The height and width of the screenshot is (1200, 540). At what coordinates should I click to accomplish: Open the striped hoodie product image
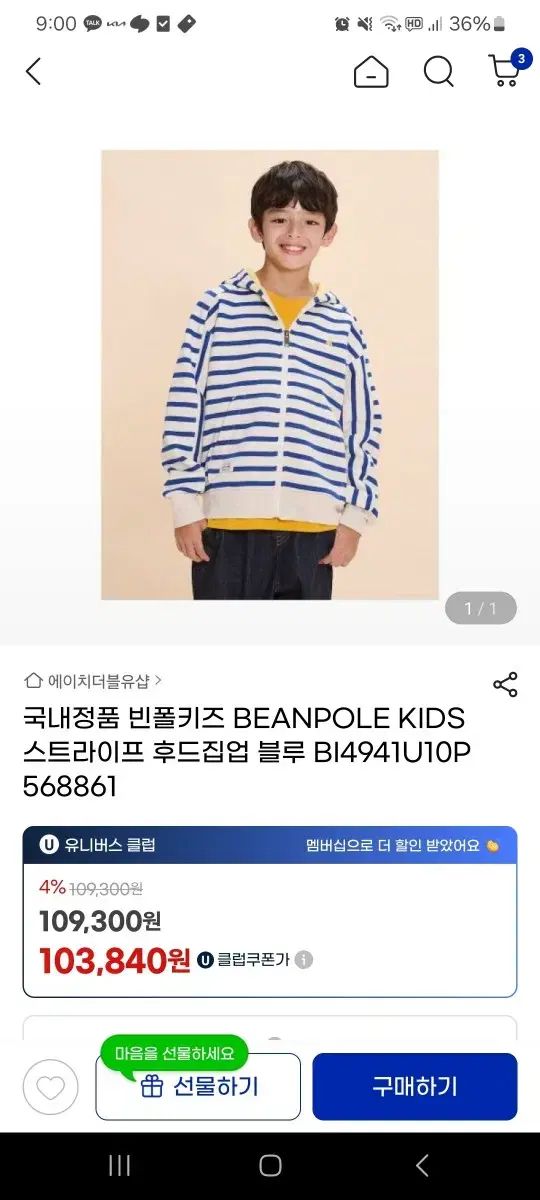click(270, 375)
